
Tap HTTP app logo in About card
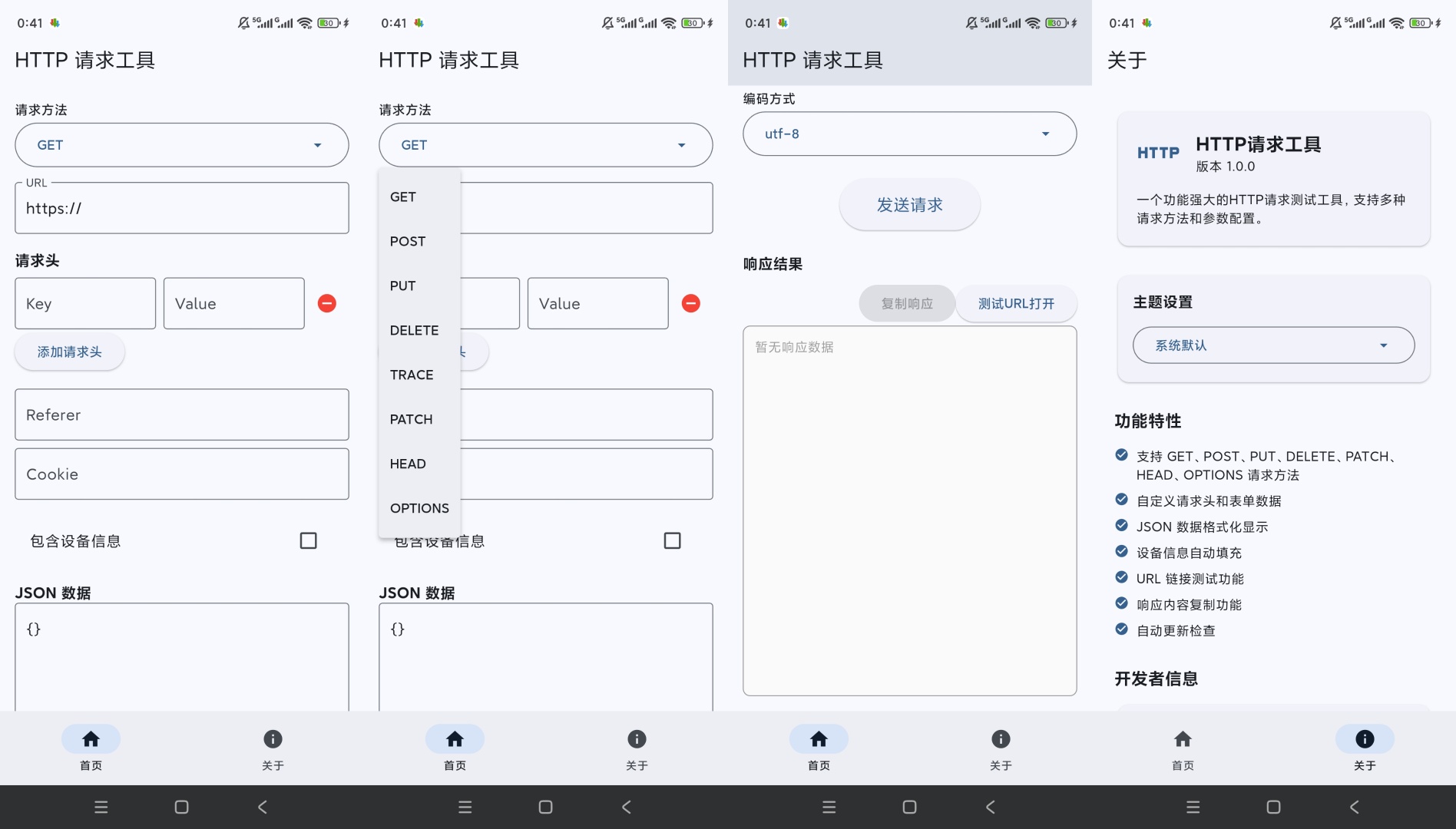click(x=1158, y=153)
